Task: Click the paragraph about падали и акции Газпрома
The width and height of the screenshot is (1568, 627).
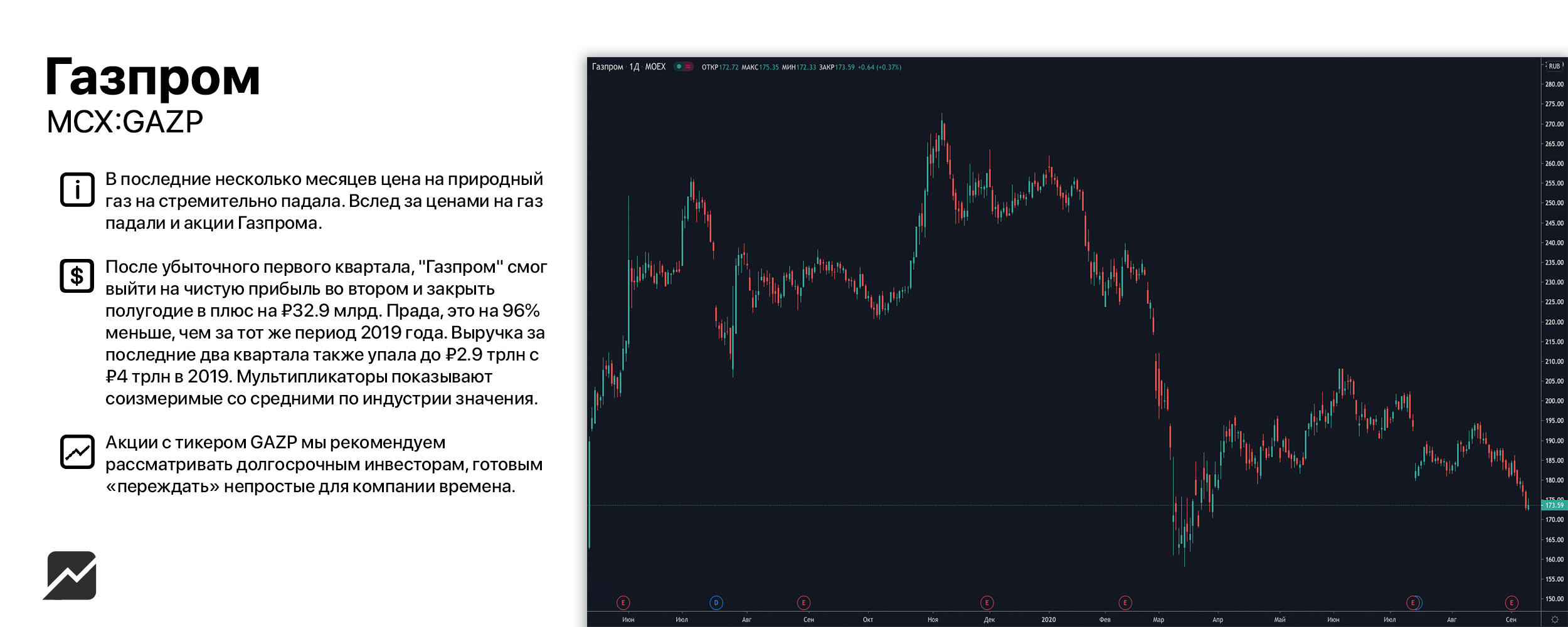Action: click(x=324, y=201)
